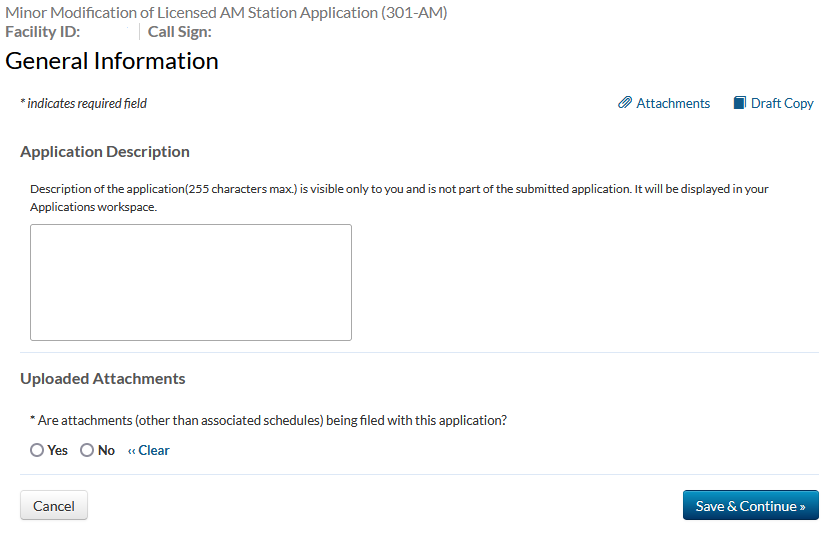Click the Call Sign label
Screen dimensions: 828x533
click(x=179, y=31)
